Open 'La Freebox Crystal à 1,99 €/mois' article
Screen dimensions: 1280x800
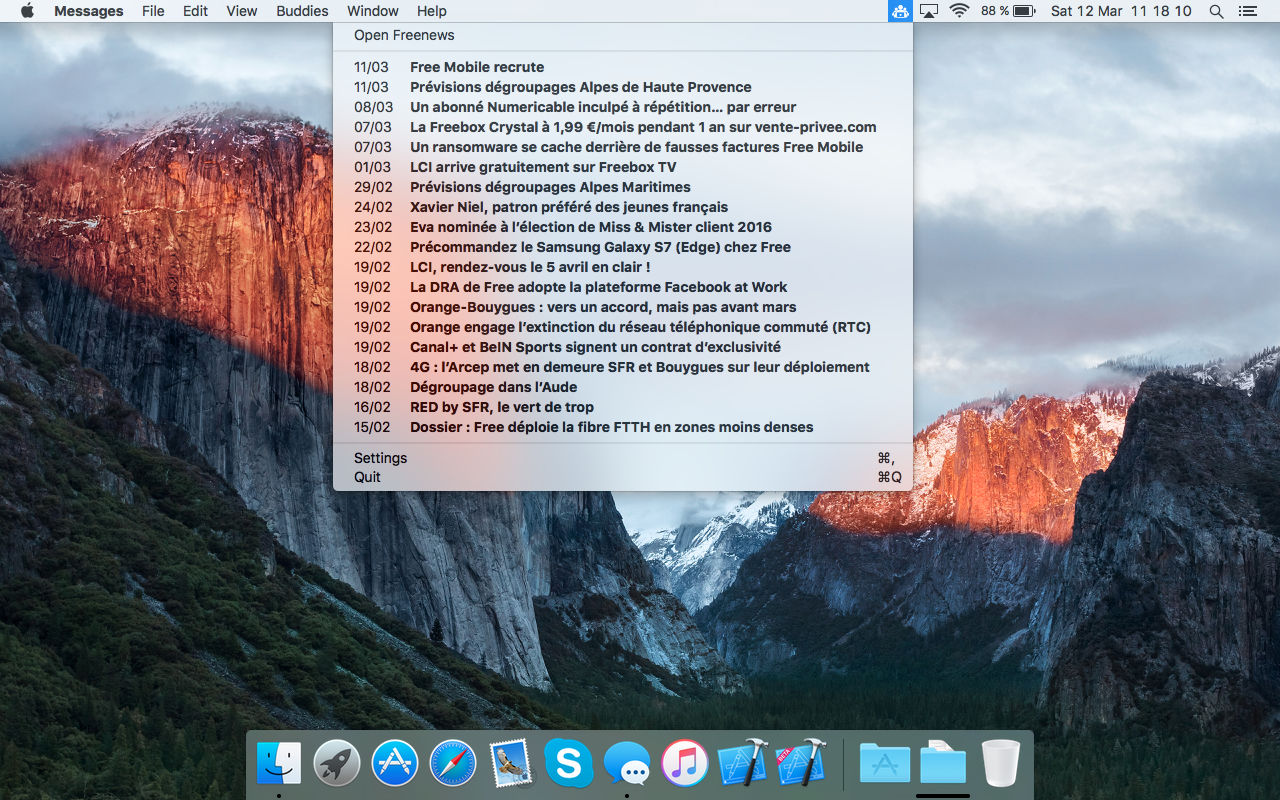623,127
